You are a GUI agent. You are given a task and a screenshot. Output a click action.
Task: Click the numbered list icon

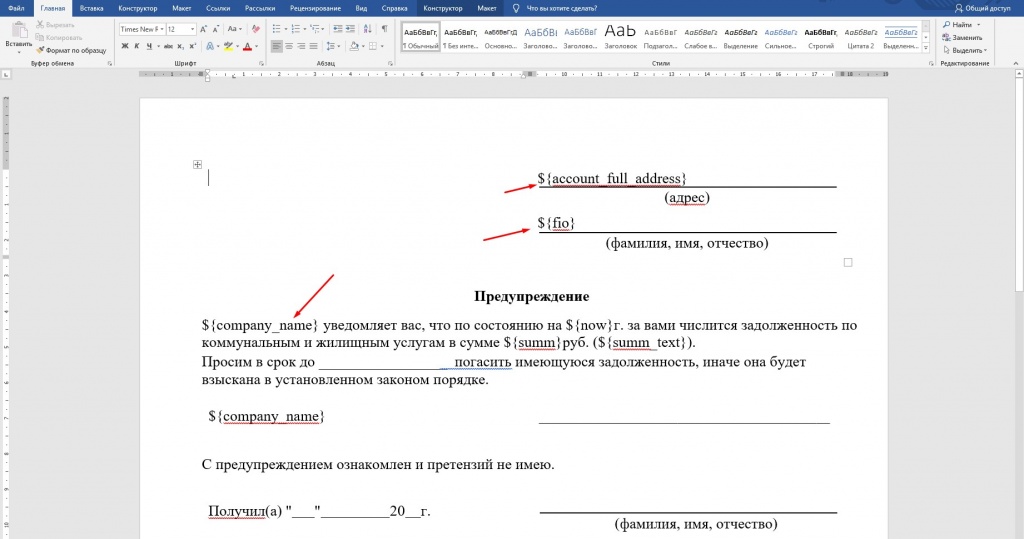pos(296,29)
